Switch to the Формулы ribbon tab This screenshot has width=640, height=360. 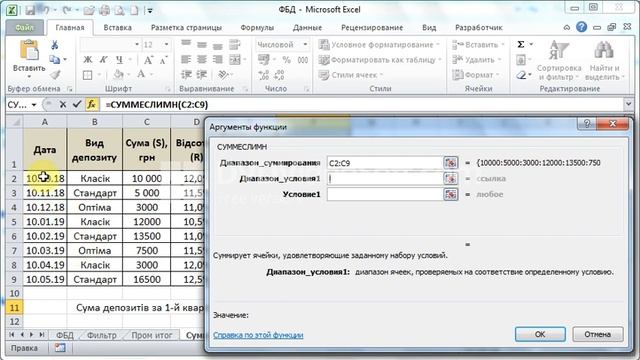[257, 27]
